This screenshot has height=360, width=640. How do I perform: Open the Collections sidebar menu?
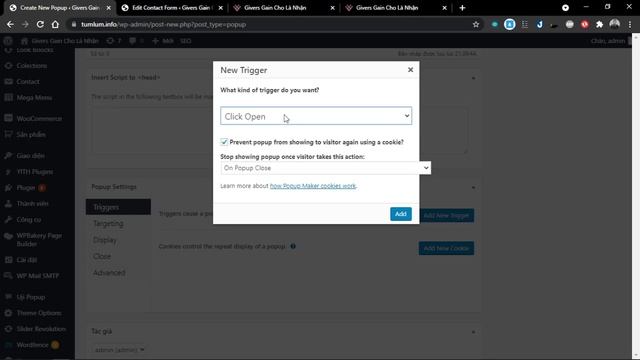pyautogui.click(x=31, y=66)
